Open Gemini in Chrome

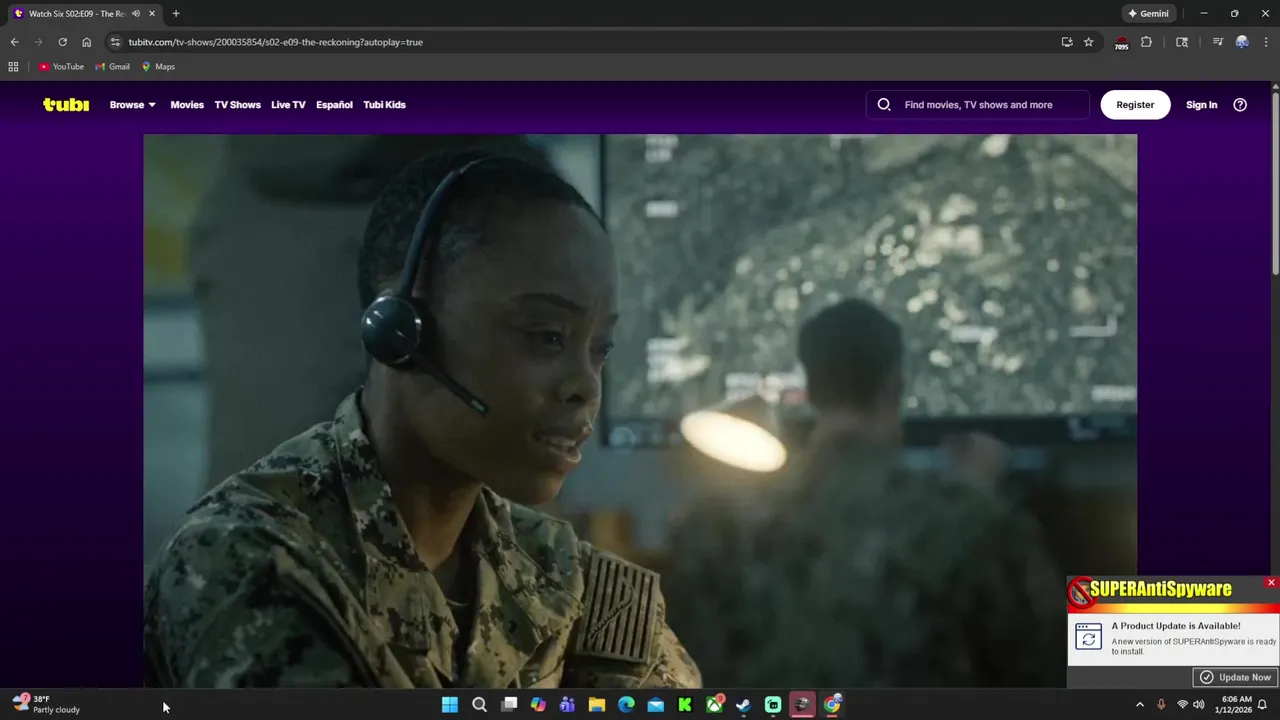(x=1148, y=14)
